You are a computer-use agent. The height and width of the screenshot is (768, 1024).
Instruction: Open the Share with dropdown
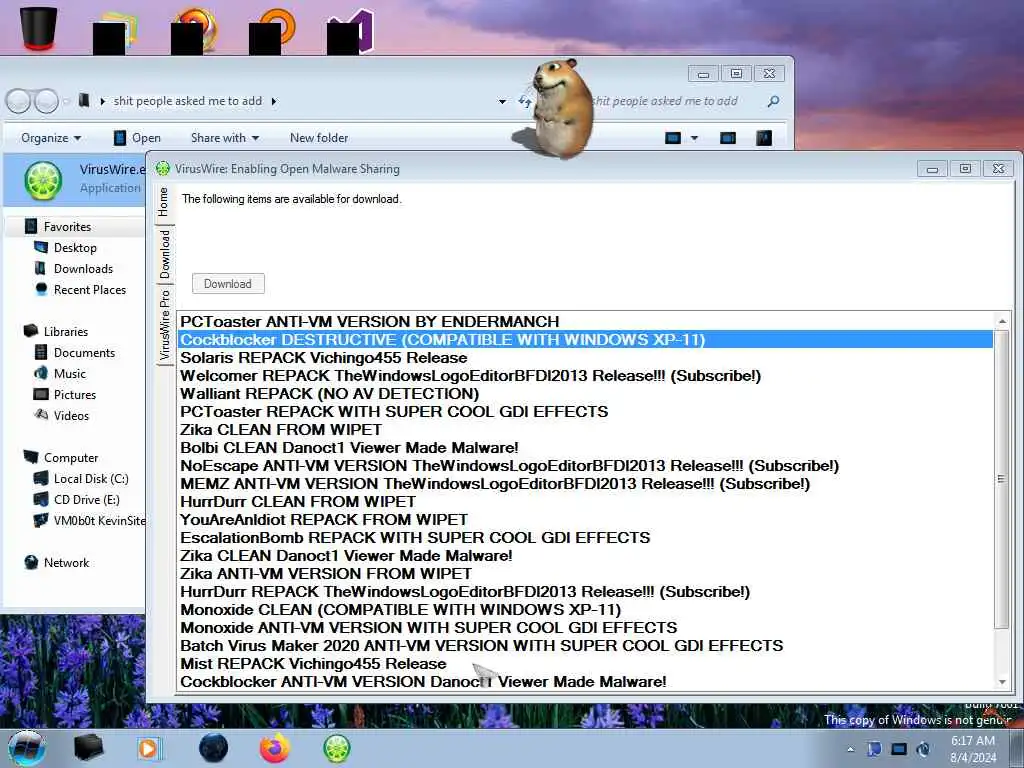click(x=225, y=138)
